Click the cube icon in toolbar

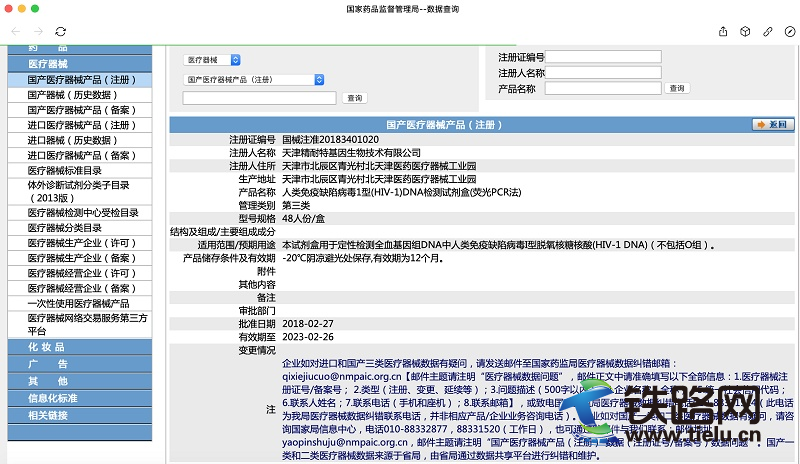(x=745, y=32)
